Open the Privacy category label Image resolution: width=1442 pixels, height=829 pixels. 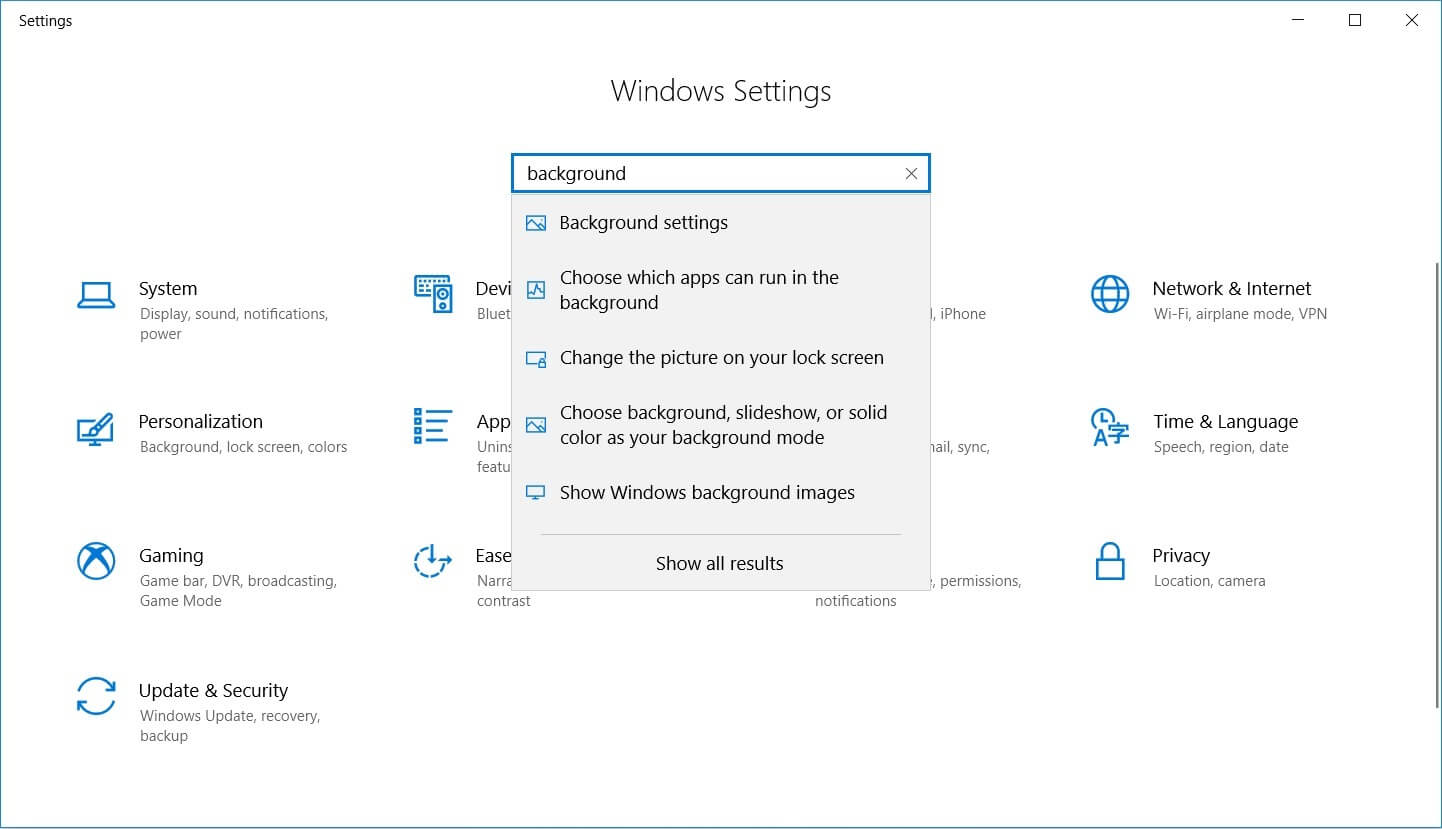1181,556
